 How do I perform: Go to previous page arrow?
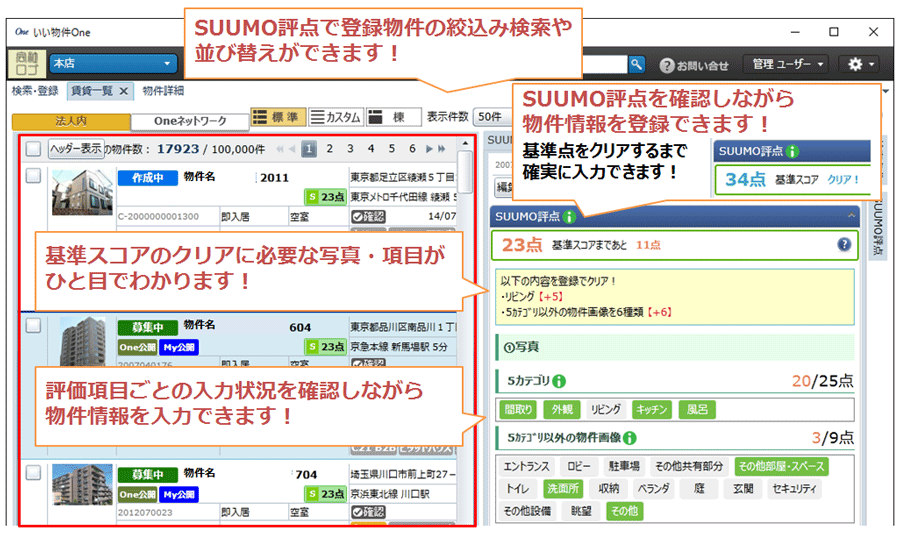292,149
